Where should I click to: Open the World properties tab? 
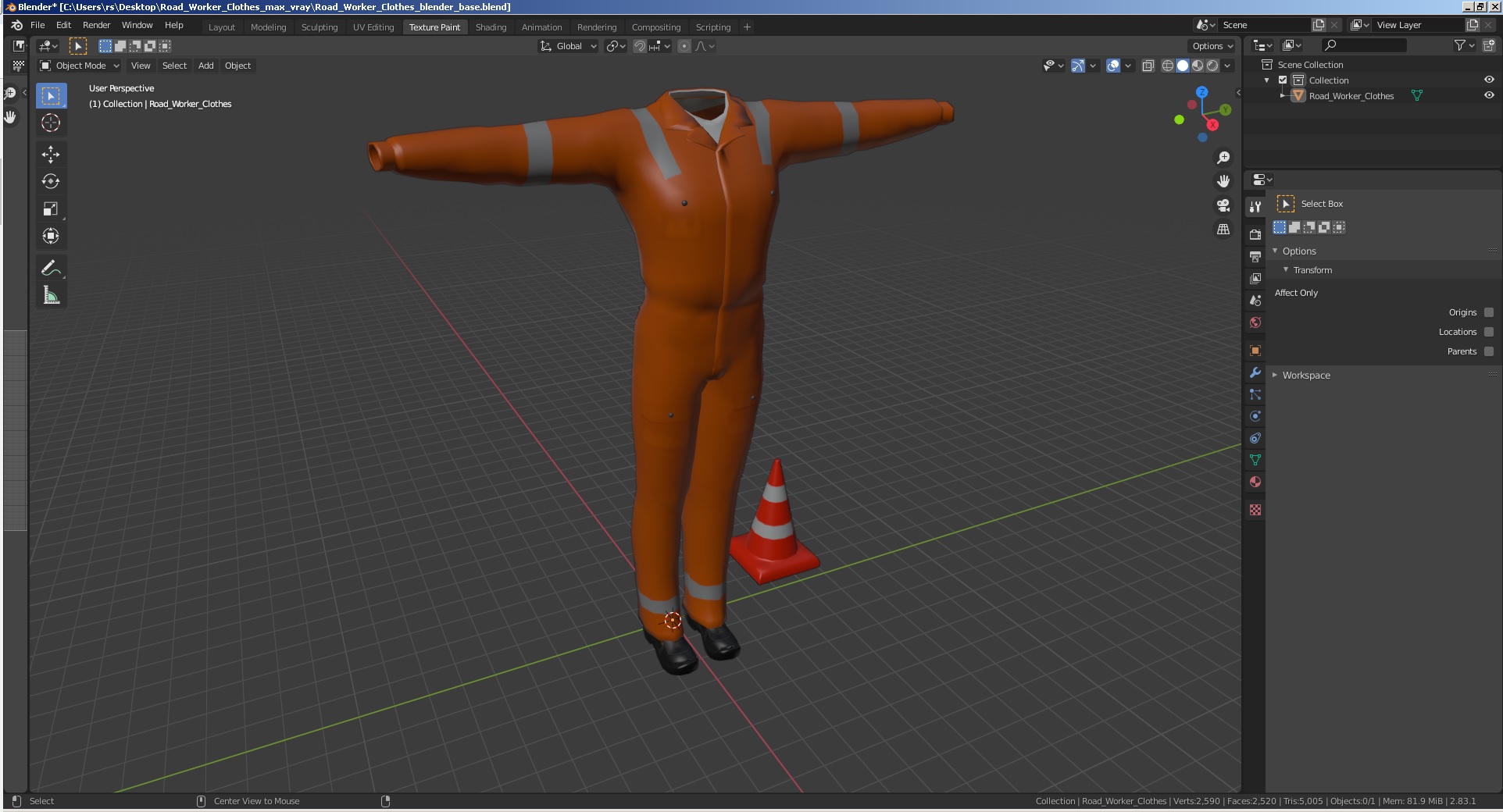point(1255,322)
